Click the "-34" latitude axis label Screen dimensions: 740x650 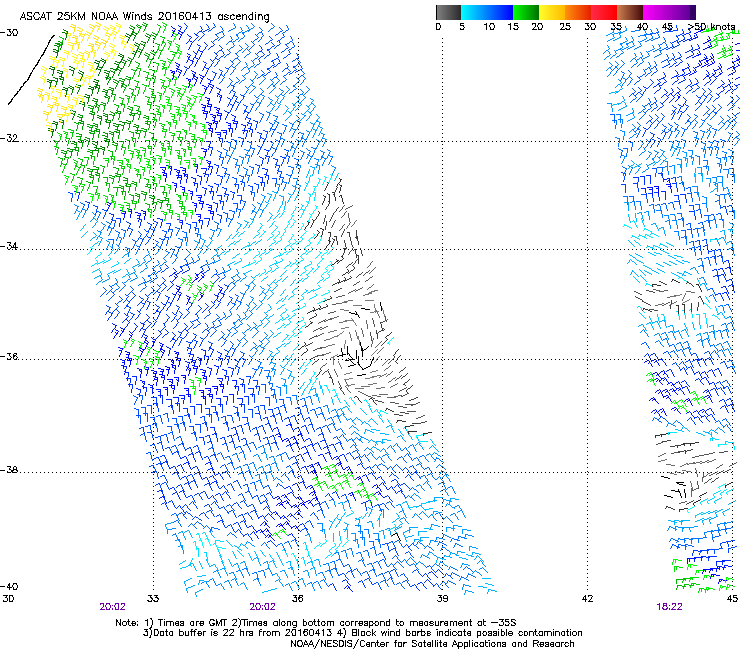(x=10, y=246)
